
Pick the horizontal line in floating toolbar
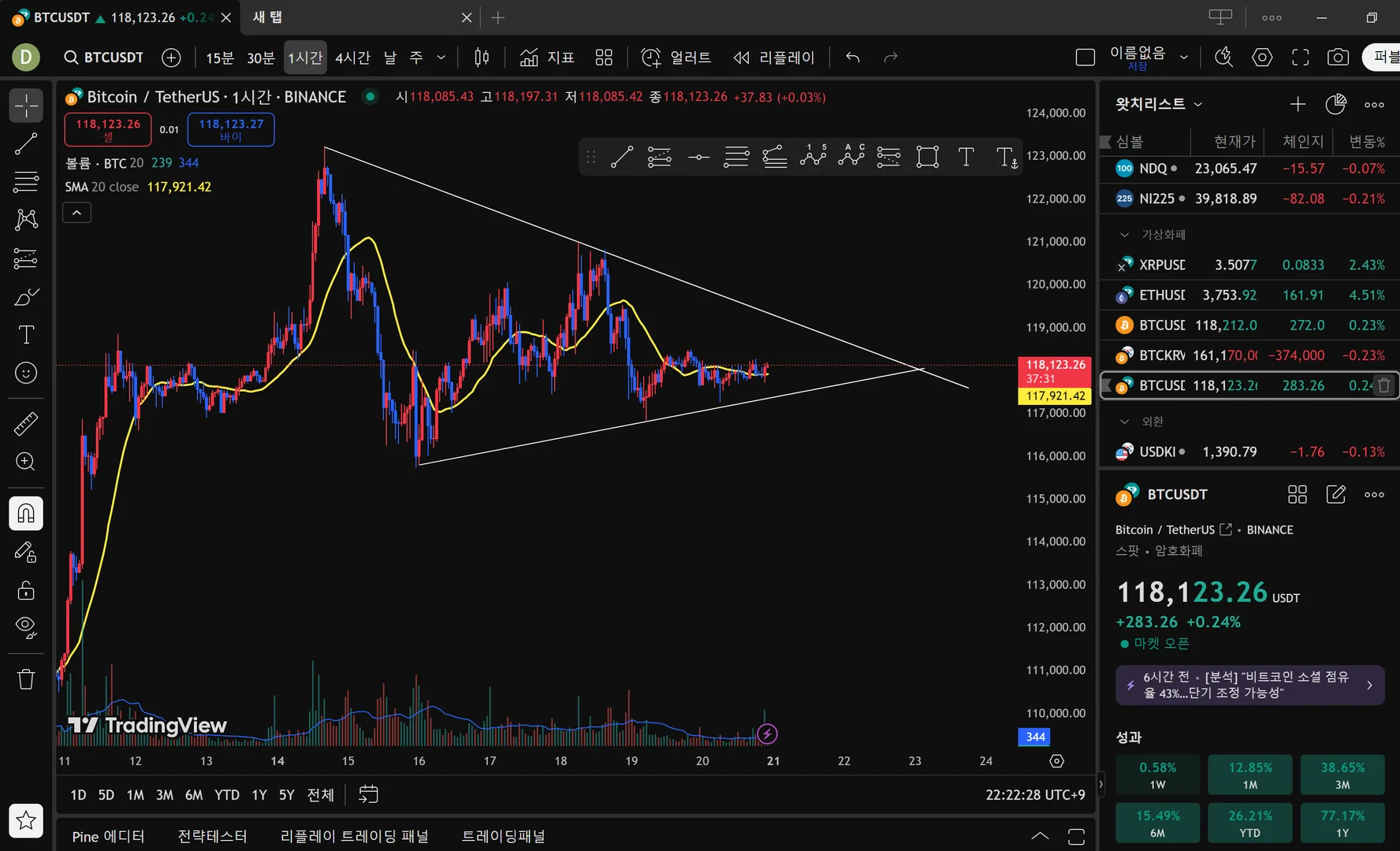(x=698, y=157)
